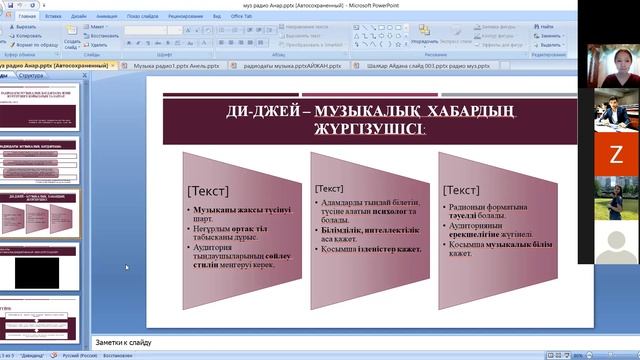This screenshot has width=640, height=360.
Task: Click the bulleted list icon
Action: click(x=223, y=30)
